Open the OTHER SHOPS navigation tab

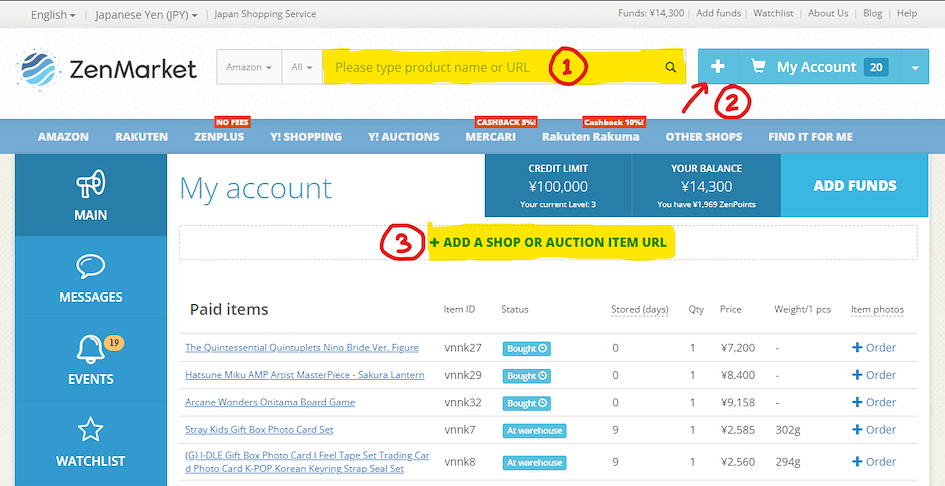[x=704, y=137]
